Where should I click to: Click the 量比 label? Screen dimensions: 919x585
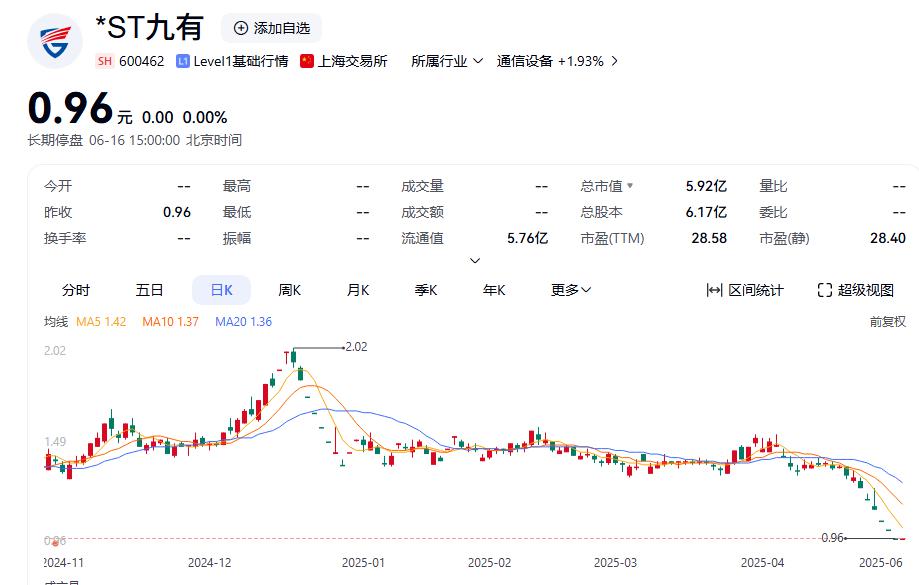pyautogui.click(x=774, y=186)
